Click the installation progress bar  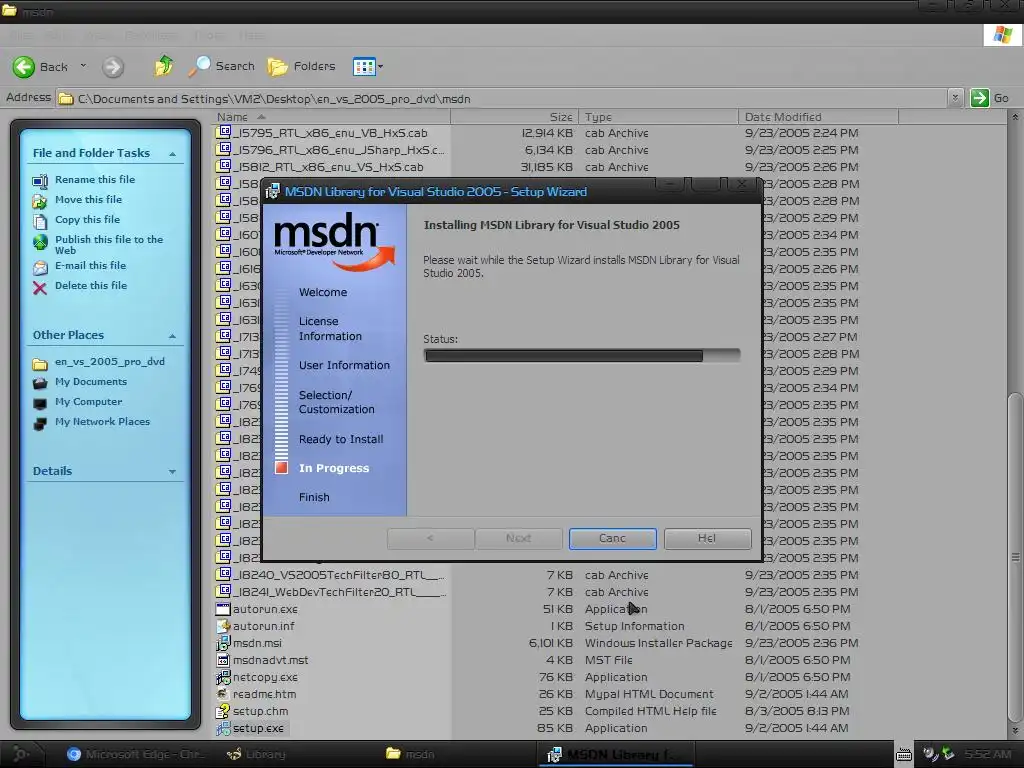click(x=582, y=355)
